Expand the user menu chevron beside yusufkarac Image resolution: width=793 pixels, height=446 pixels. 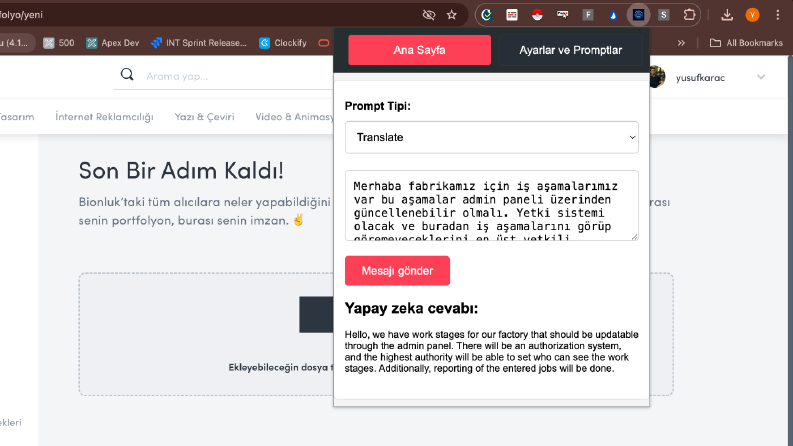tap(761, 77)
